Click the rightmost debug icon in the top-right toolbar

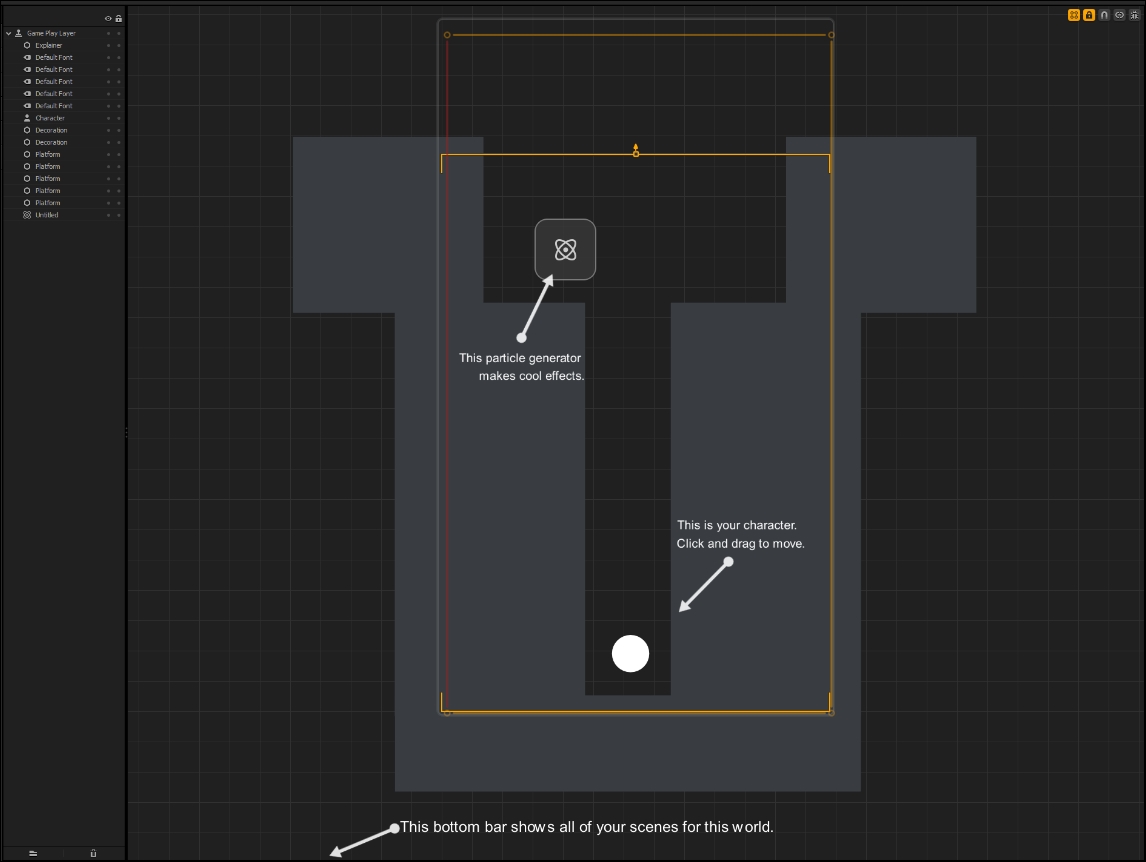[1134, 15]
